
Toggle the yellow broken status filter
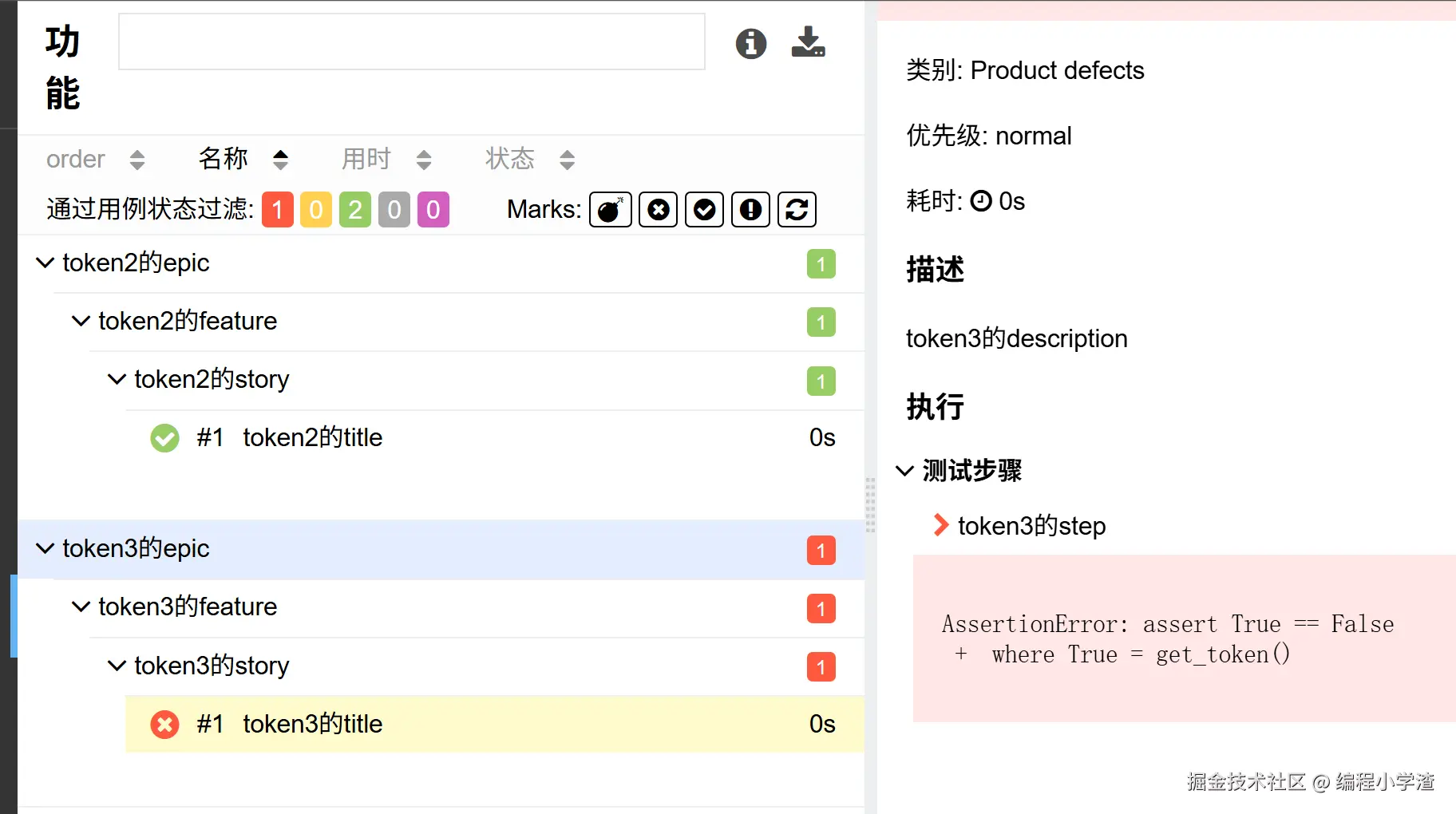click(x=315, y=210)
